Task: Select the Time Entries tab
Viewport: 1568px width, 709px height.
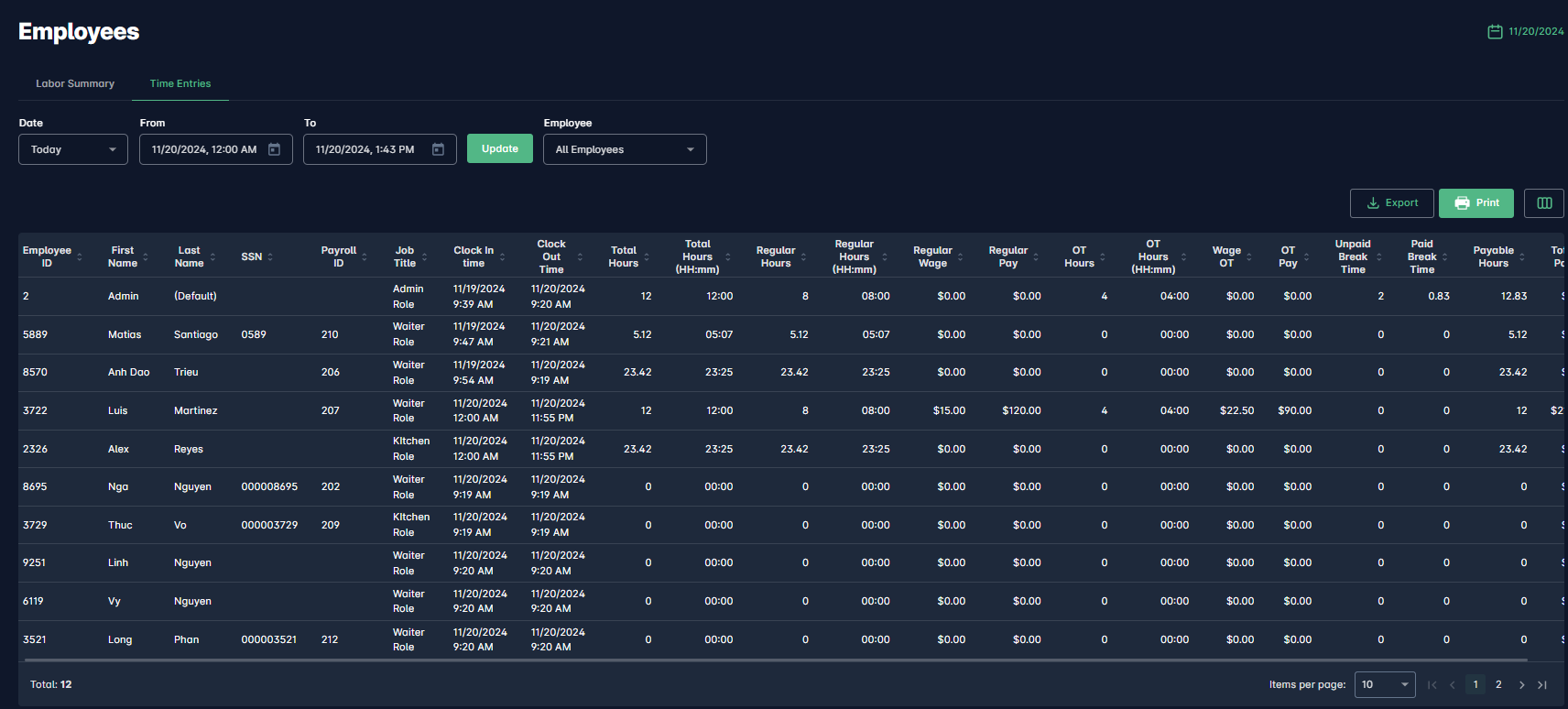Action: click(180, 83)
